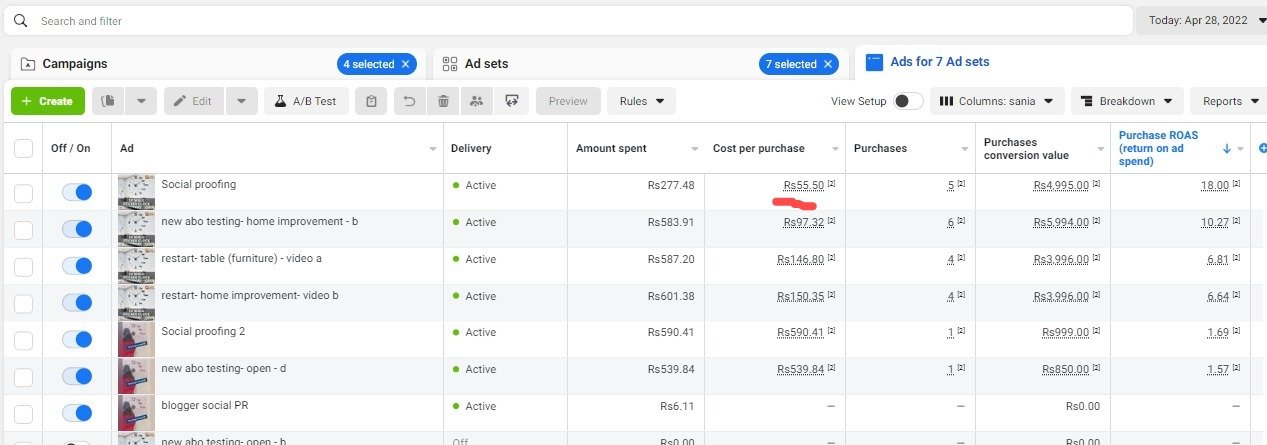Click the duplicate ad icon
The image size is (1267, 445).
pos(109,101)
